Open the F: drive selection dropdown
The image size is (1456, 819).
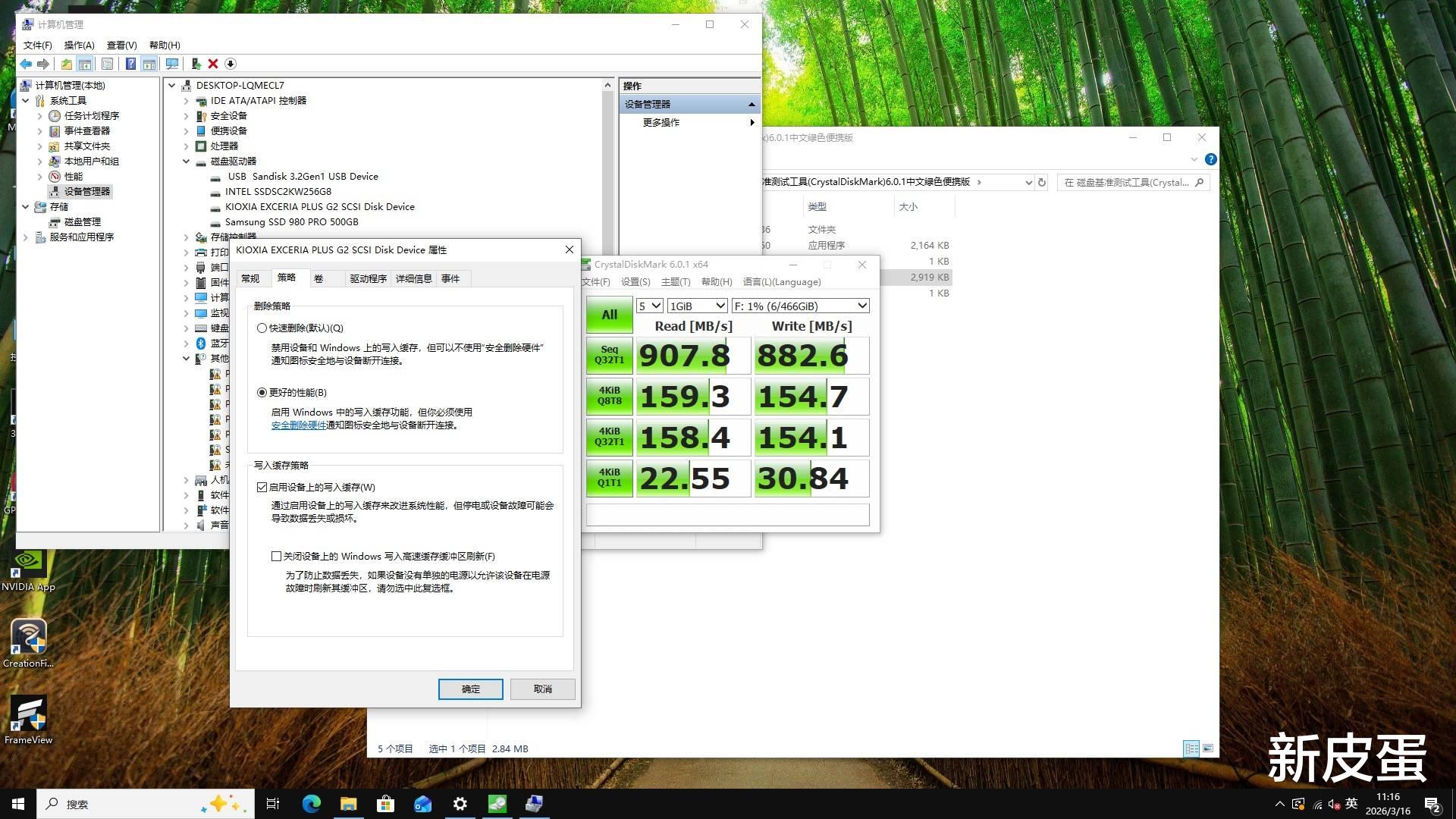[799, 306]
